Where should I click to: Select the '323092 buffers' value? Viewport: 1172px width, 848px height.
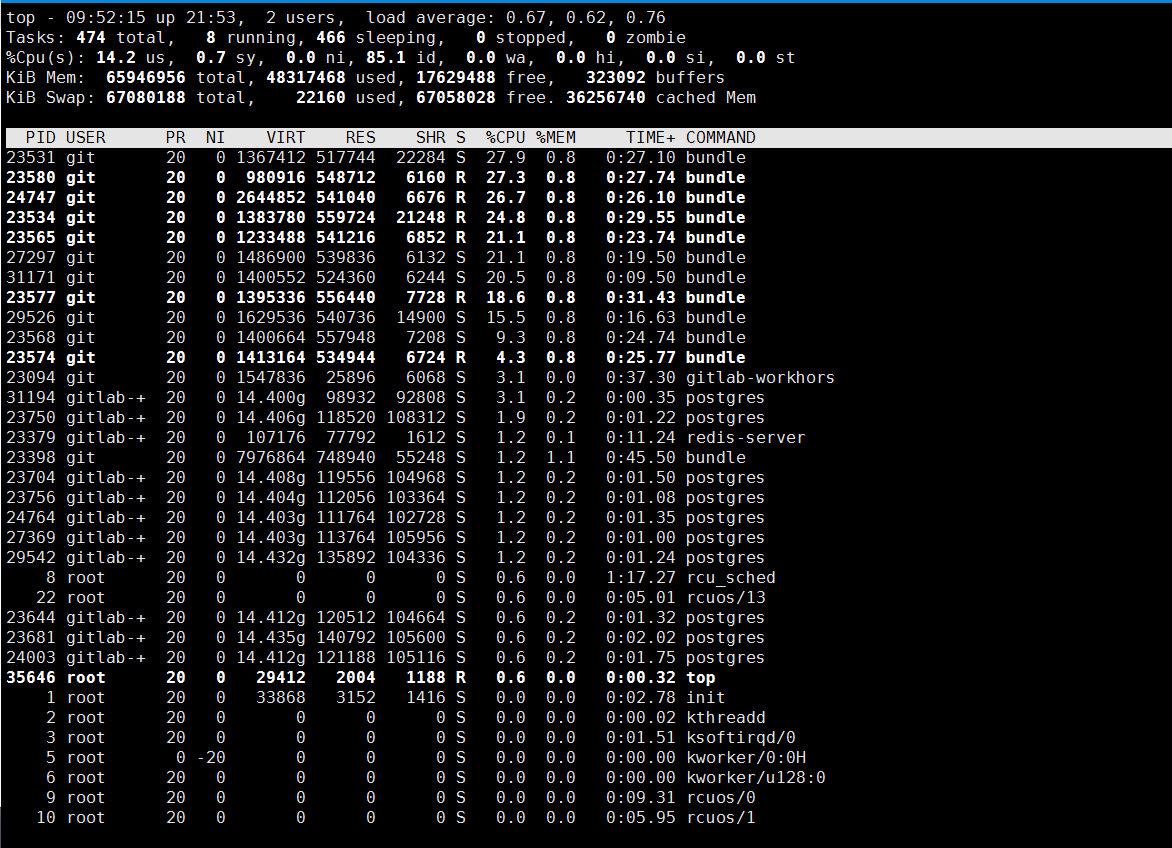(656, 78)
